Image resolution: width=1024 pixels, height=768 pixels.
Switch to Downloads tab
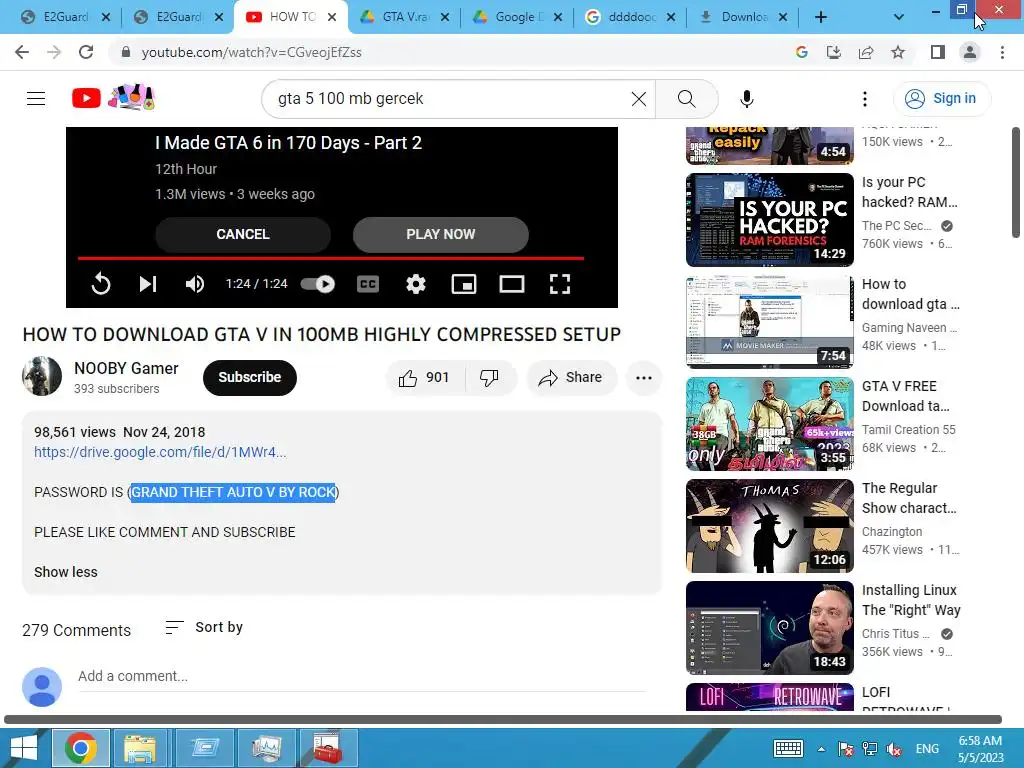(x=744, y=17)
